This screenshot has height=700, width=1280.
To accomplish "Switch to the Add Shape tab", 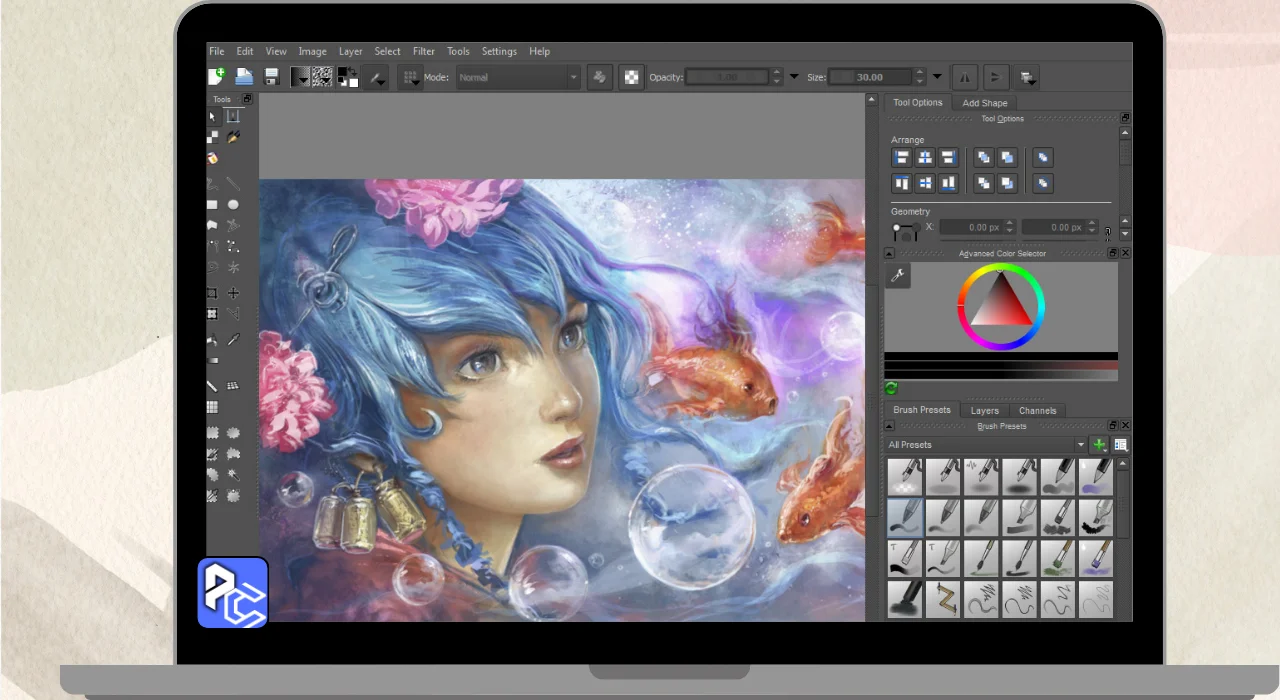I will [984, 103].
